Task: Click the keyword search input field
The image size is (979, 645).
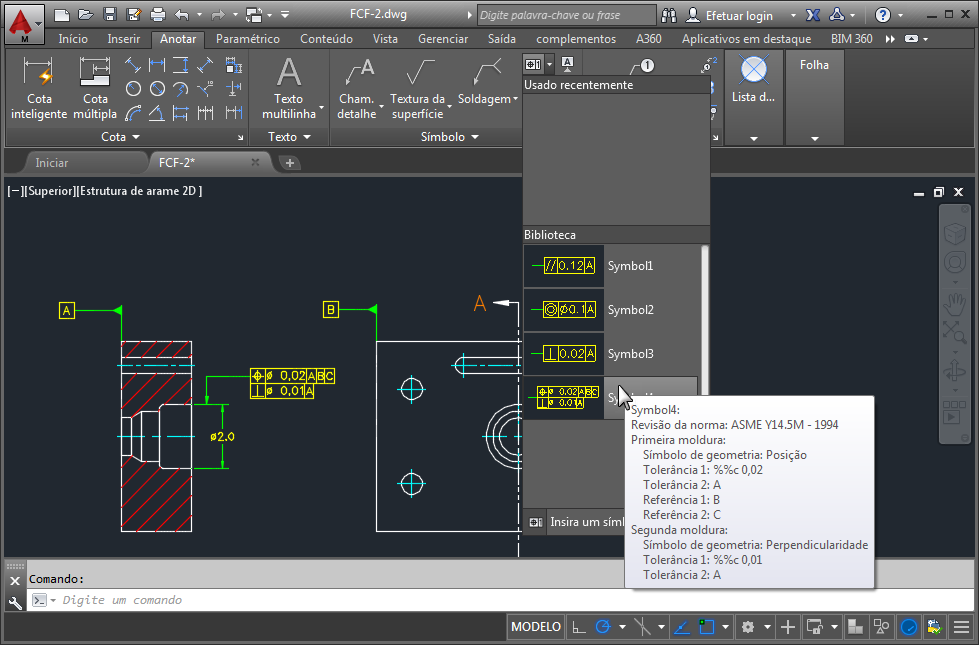Action: click(567, 15)
